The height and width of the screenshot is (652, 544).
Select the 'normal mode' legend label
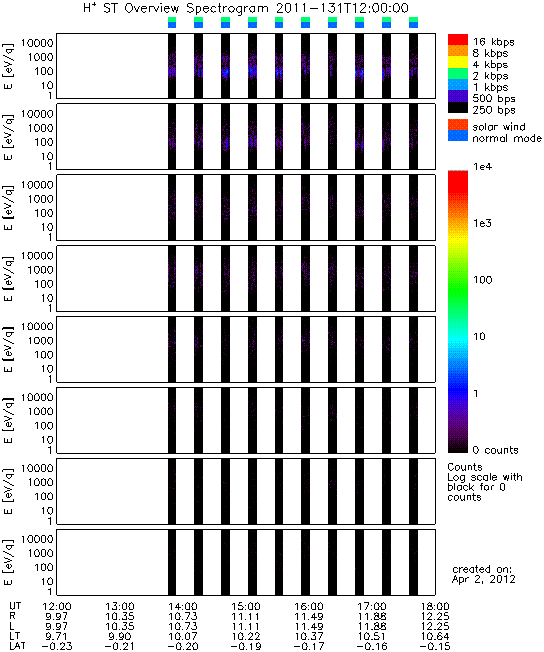tap(507, 138)
